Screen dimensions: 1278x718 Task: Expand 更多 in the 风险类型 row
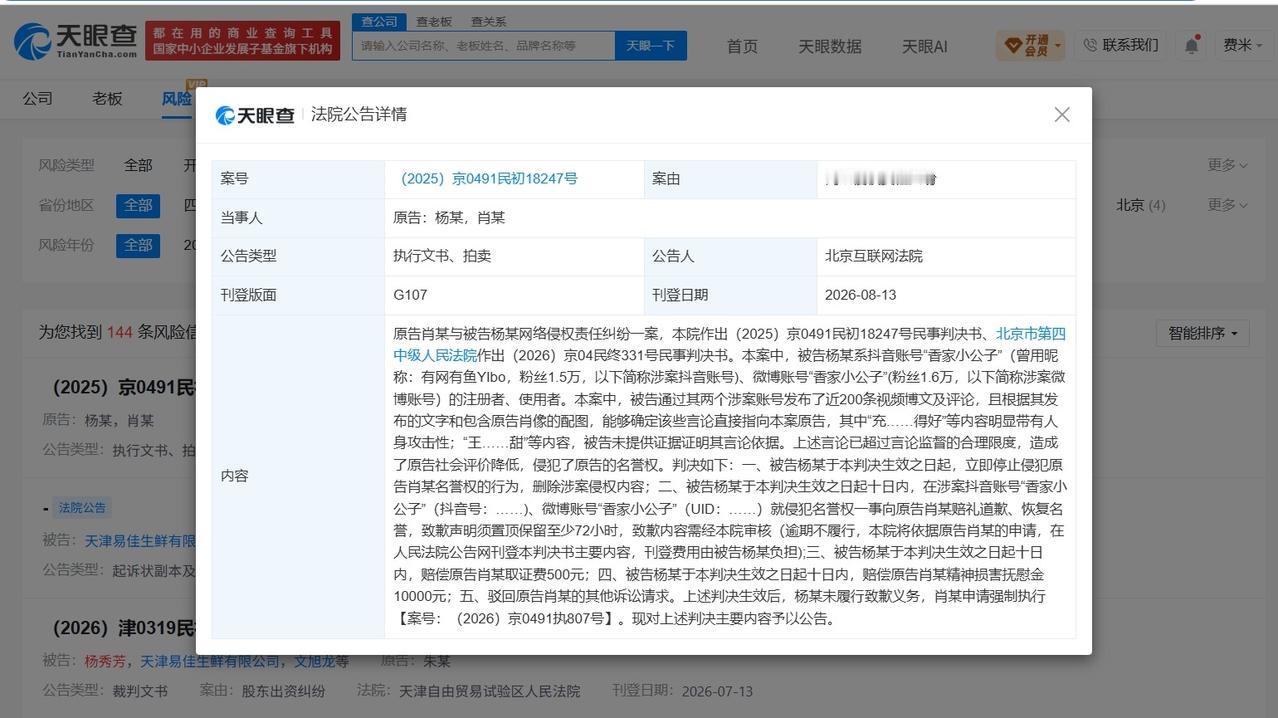point(1228,165)
